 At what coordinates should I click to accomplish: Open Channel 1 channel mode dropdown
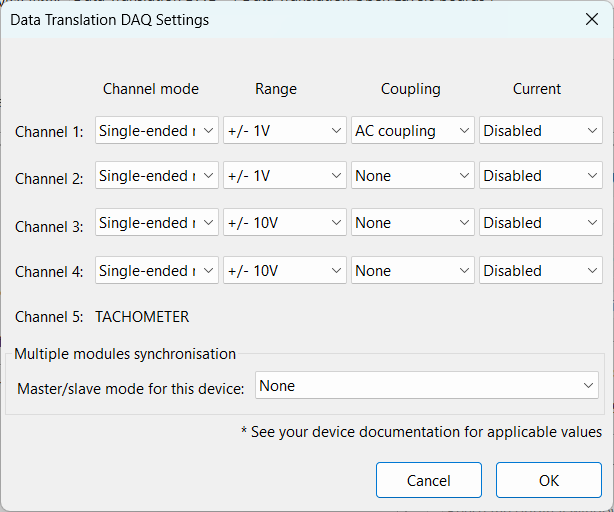[156, 131]
